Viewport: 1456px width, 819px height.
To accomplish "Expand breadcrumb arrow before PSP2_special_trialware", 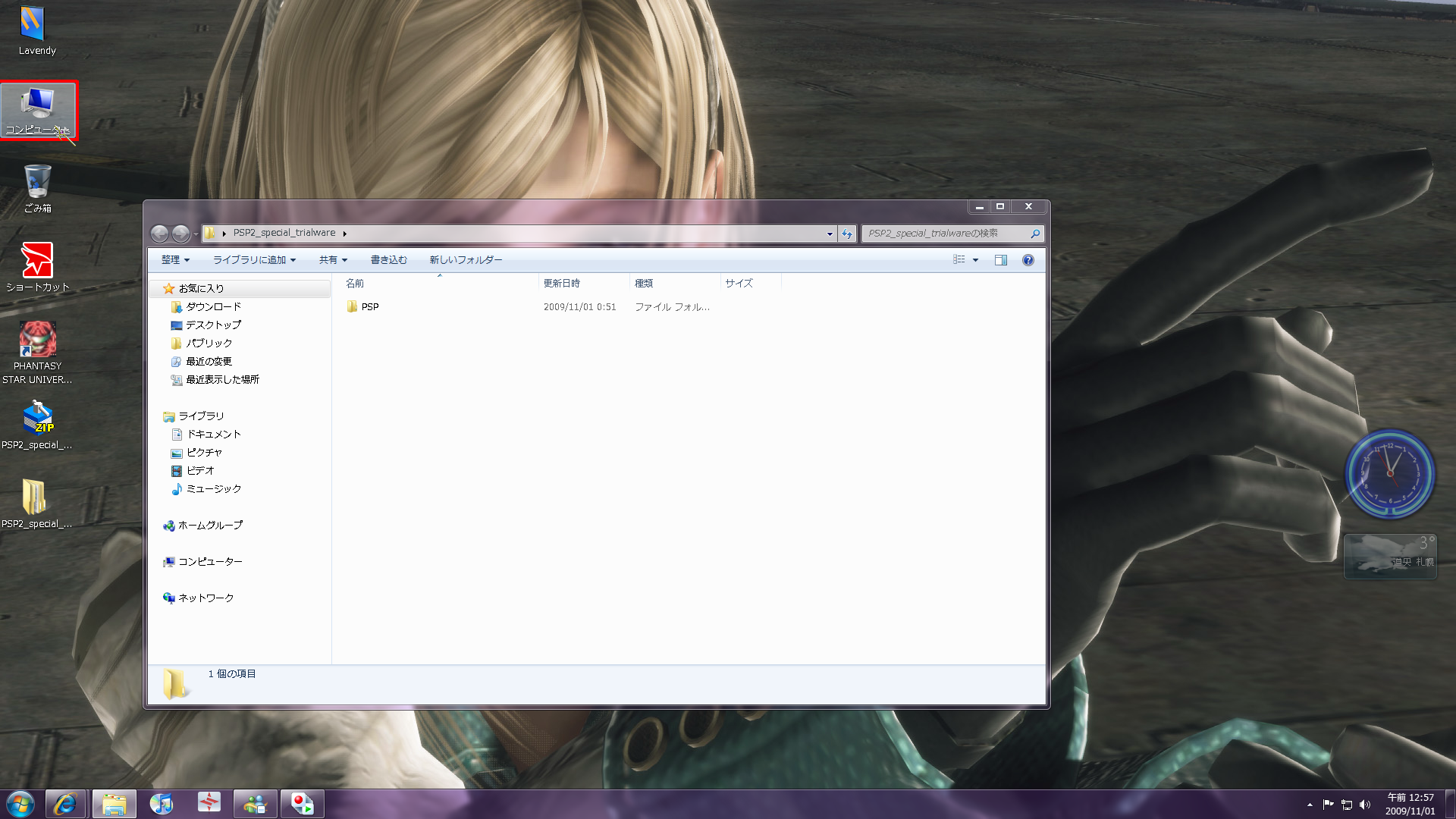I will tap(224, 234).
